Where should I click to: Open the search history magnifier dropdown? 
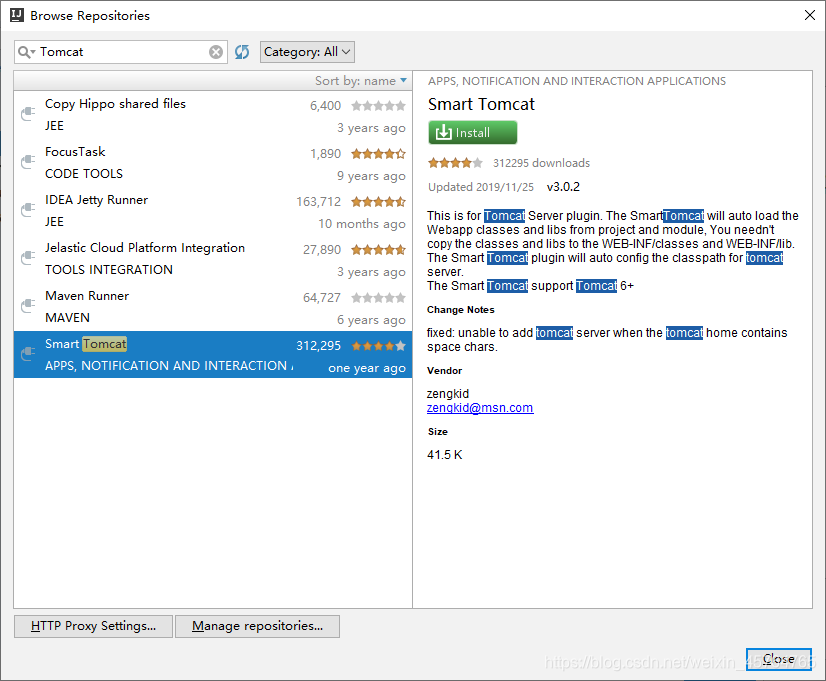(26, 52)
